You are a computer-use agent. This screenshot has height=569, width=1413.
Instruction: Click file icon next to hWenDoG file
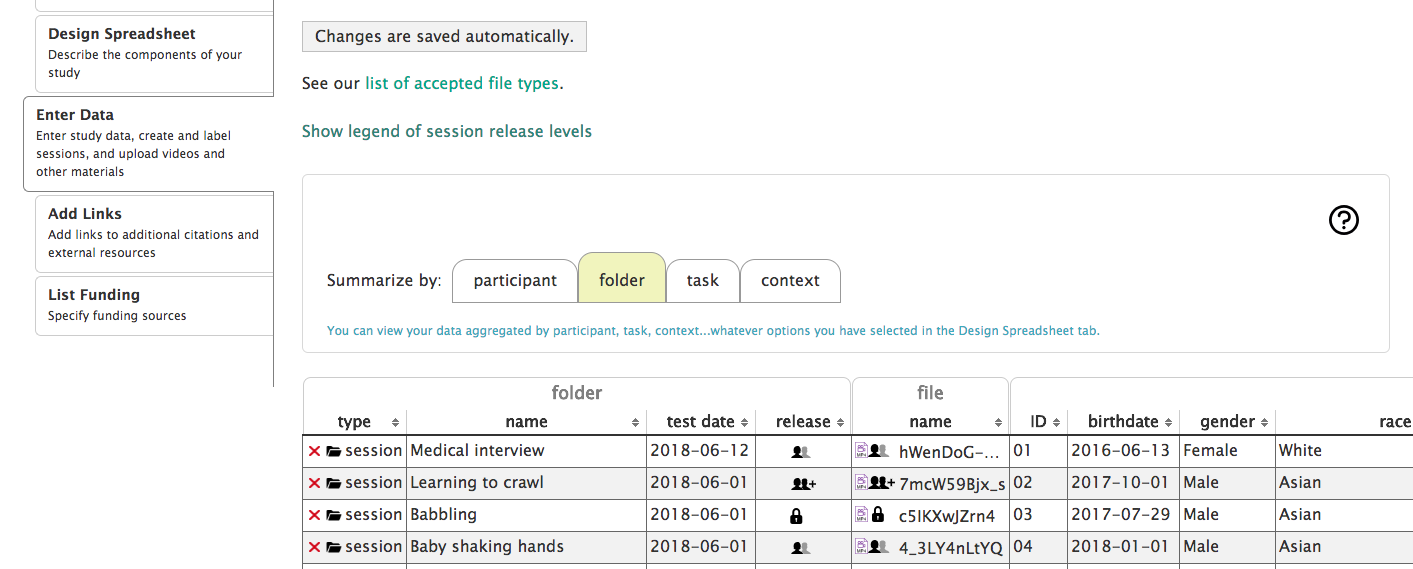click(861, 451)
